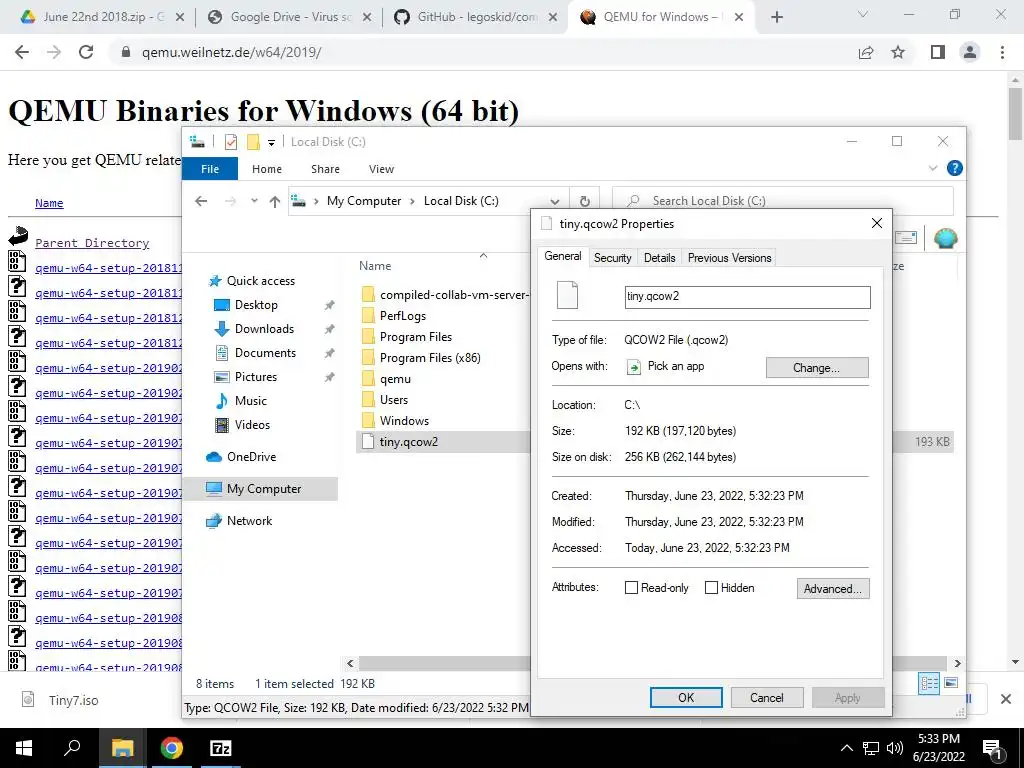
Task: Open network status in system tray
Action: coord(871,748)
